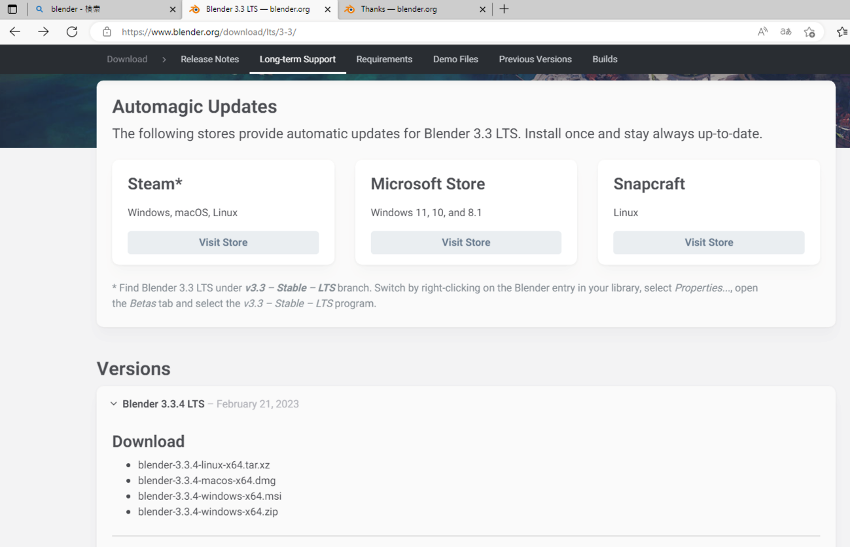850x548 pixels.
Task: Open the Release Notes menu item
Action: coord(210,59)
